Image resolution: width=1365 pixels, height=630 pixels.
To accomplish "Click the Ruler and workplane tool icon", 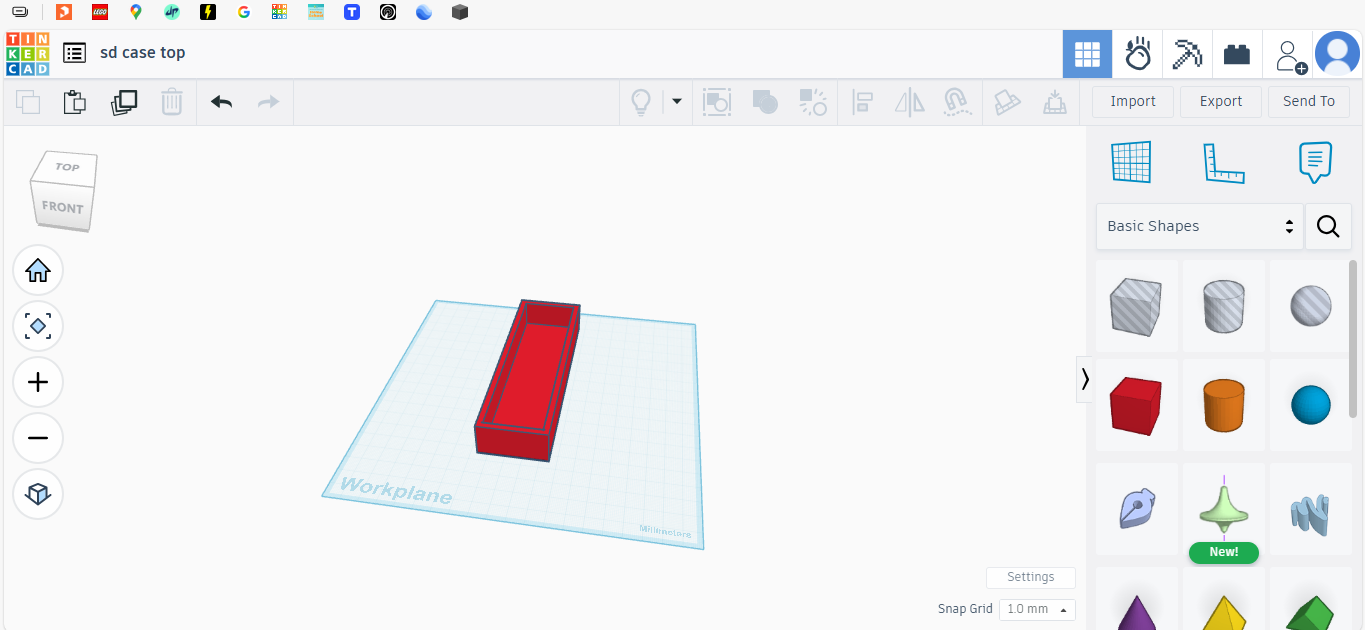I will coord(1007,101).
